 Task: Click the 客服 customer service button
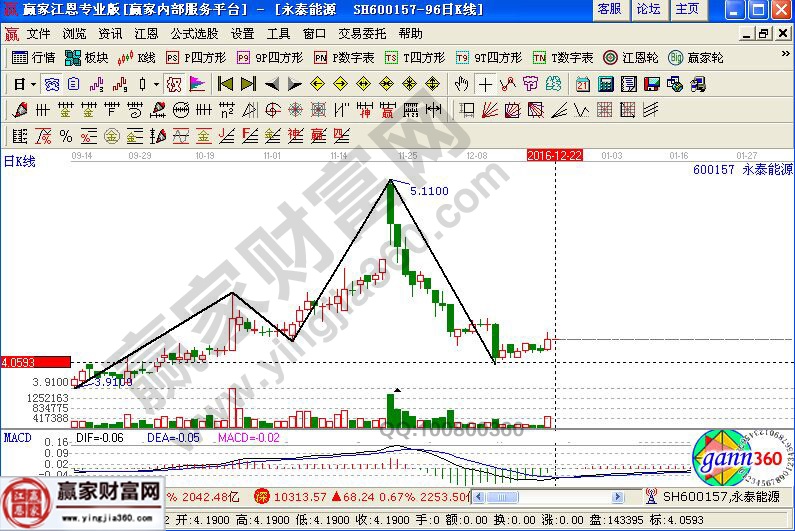click(608, 9)
